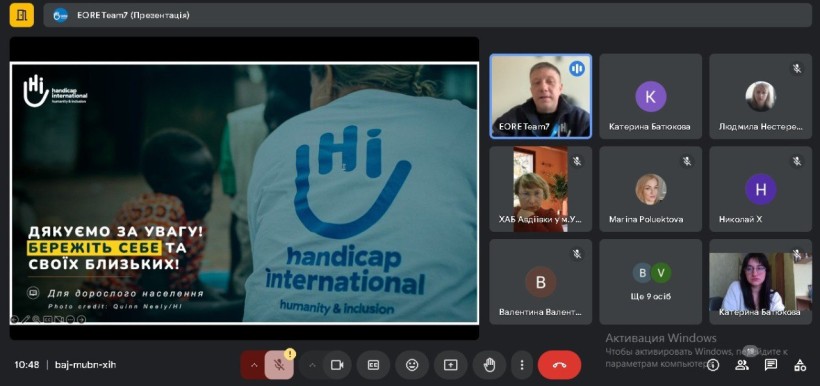The width and height of the screenshot is (820, 386).
Task: Select the B avatar of Валентина
Action: click(x=541, y=282)
